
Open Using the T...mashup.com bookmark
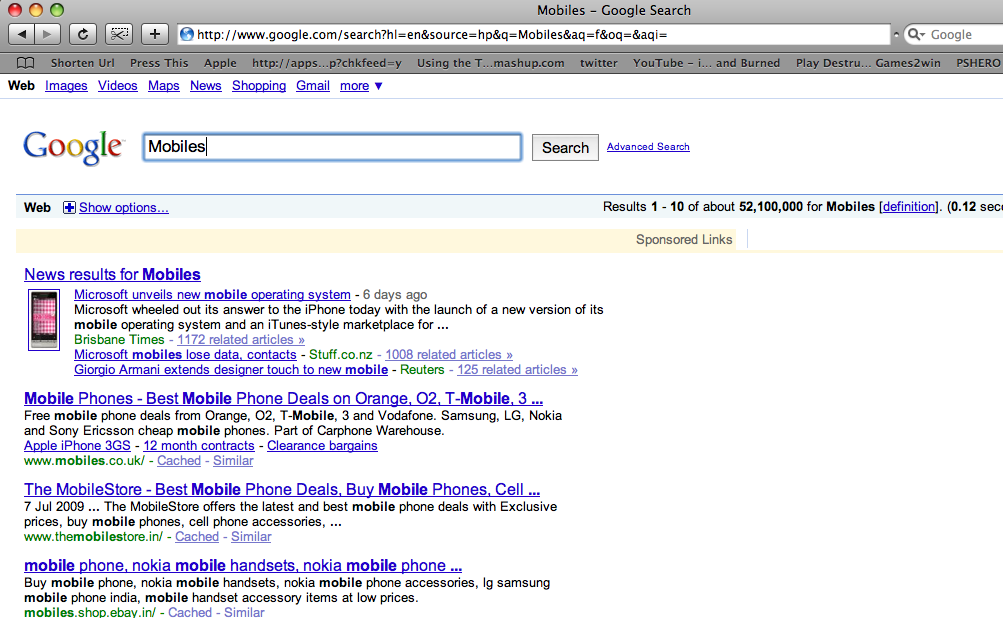tap(491, 63)
